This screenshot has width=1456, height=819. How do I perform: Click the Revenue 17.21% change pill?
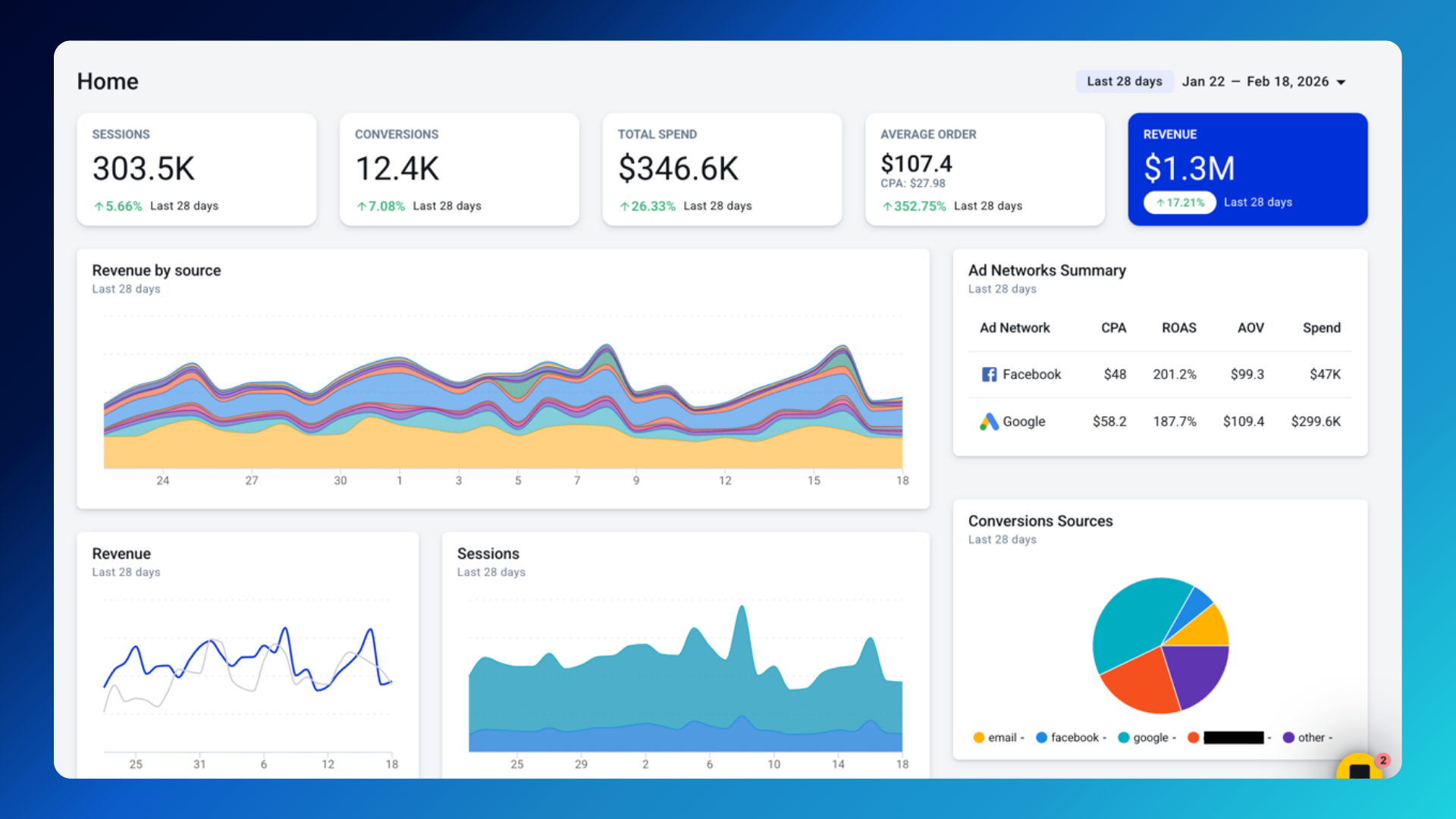1179,202
